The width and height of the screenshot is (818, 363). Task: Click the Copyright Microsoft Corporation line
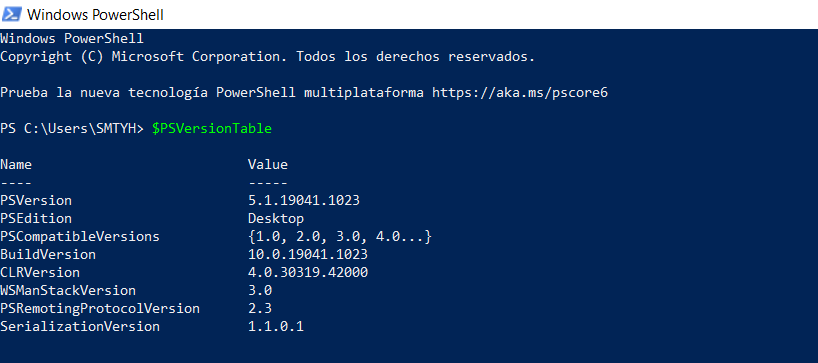(268, 57)
